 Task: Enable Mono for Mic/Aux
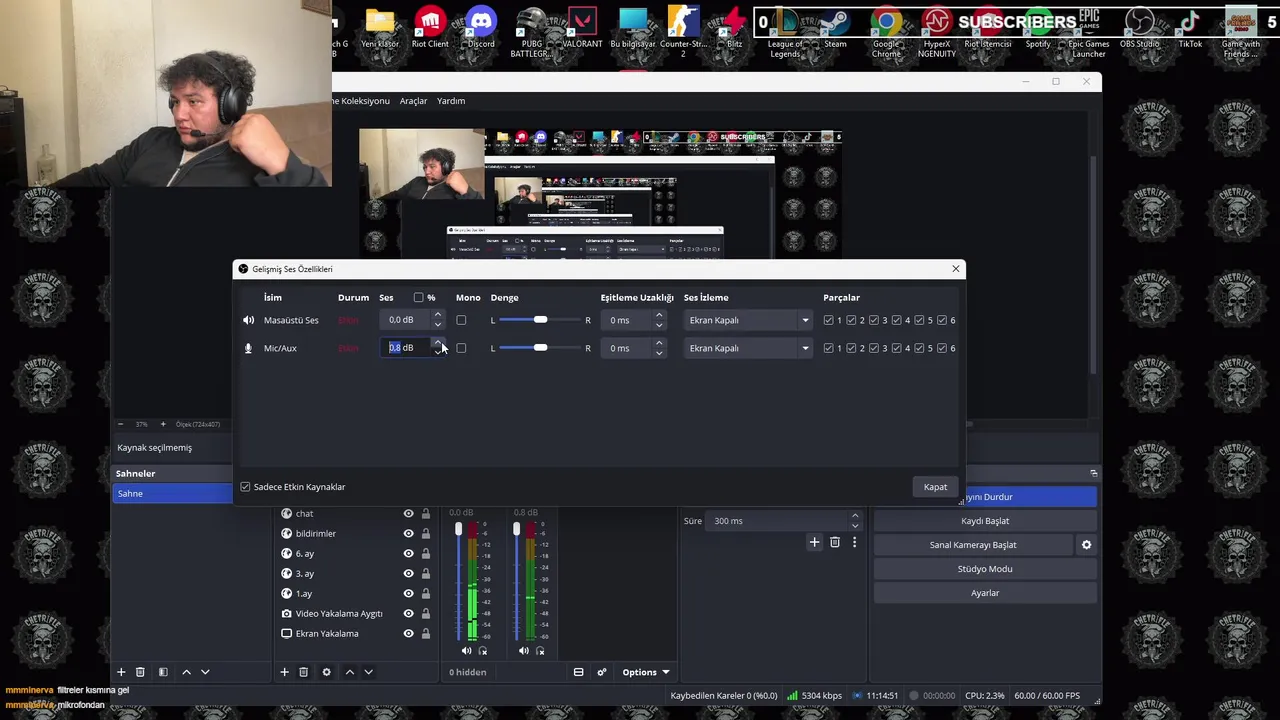[461, 348]
